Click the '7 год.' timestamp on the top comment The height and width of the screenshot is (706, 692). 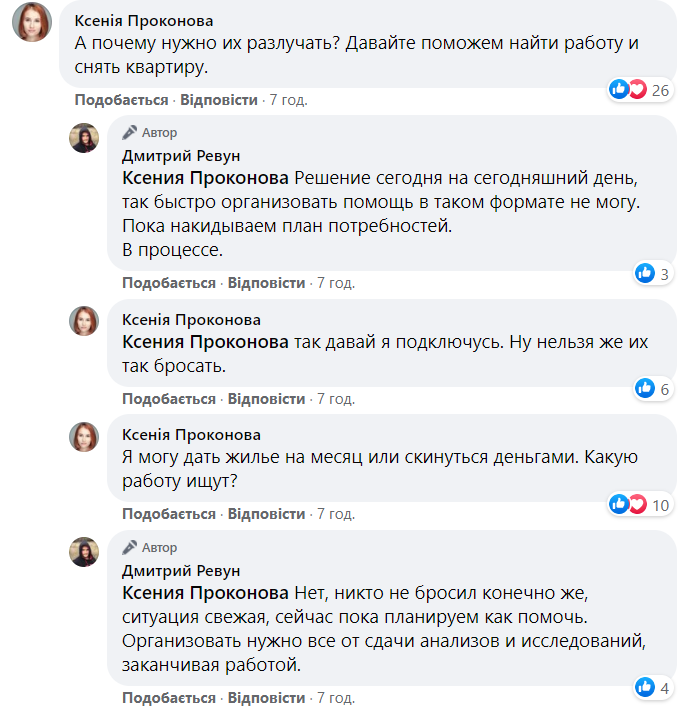(x=288, y=100)
